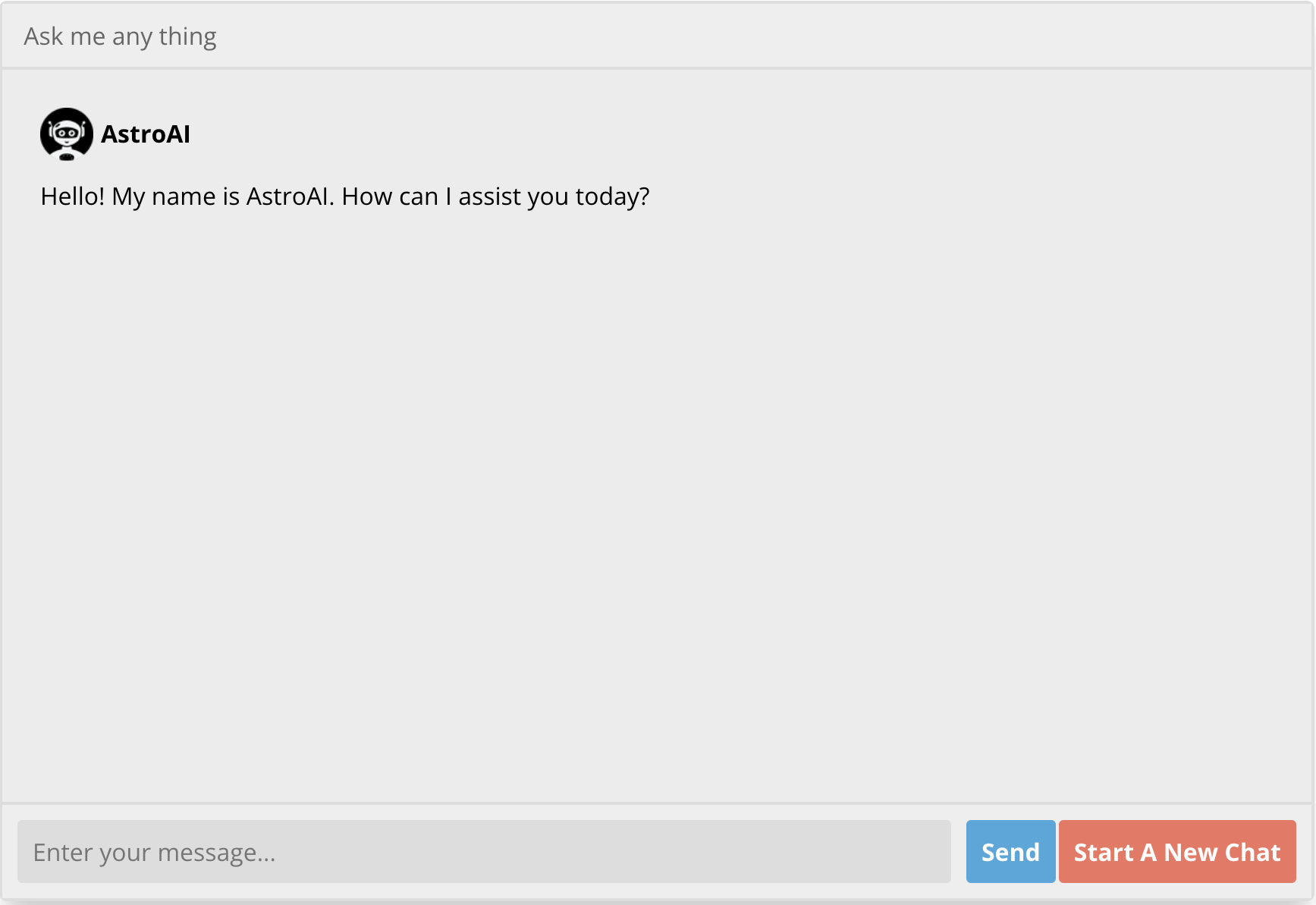The height and width of the screenshot is (905, 1316).
Task: Place cursor in the message text box
Action: tap(484, 851)
